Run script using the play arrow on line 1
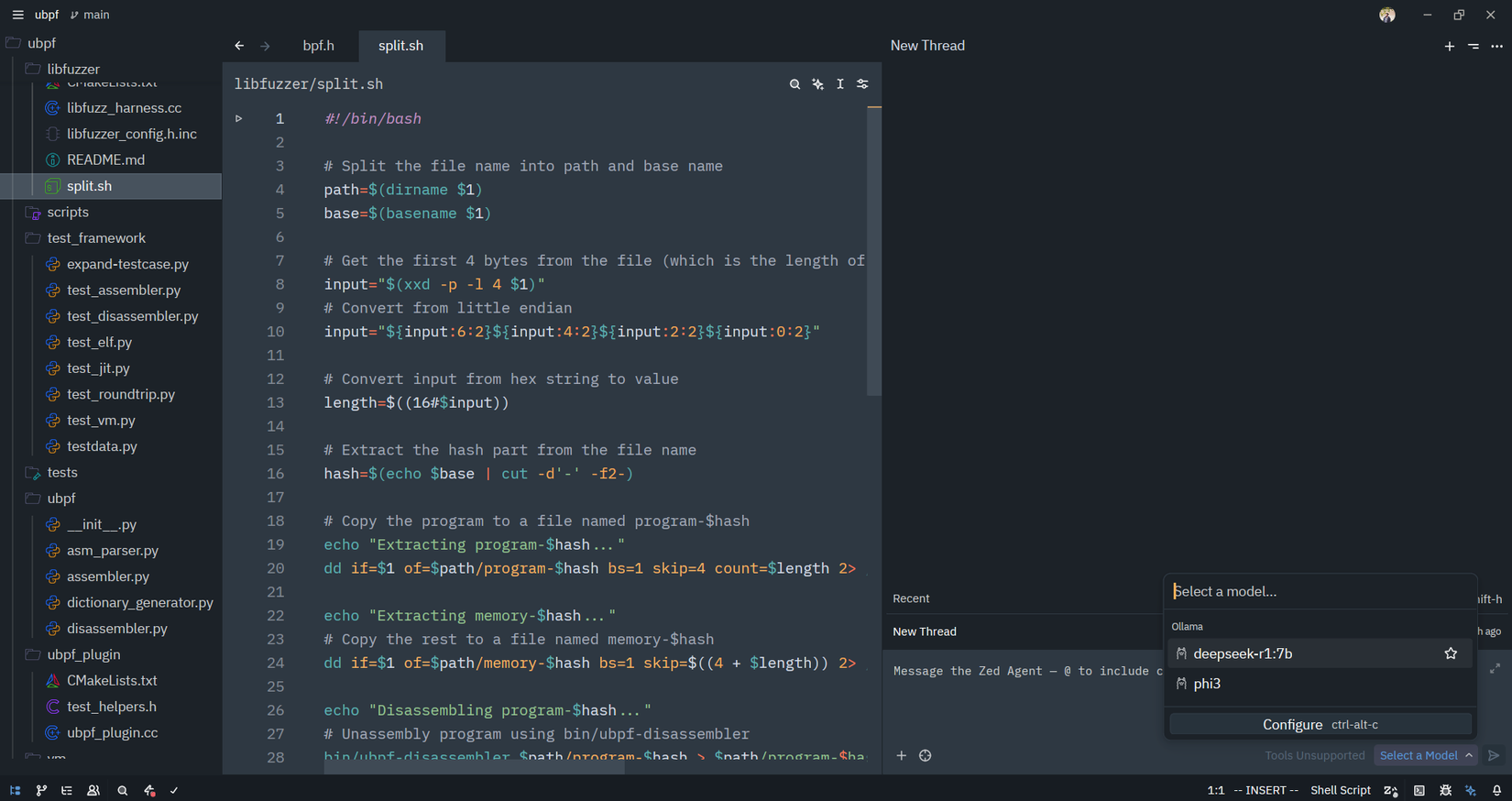 239,118
